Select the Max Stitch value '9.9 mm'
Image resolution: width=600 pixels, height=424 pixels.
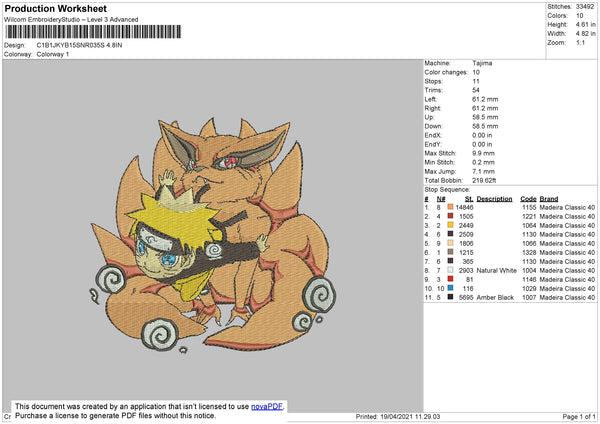pos(483,153)
